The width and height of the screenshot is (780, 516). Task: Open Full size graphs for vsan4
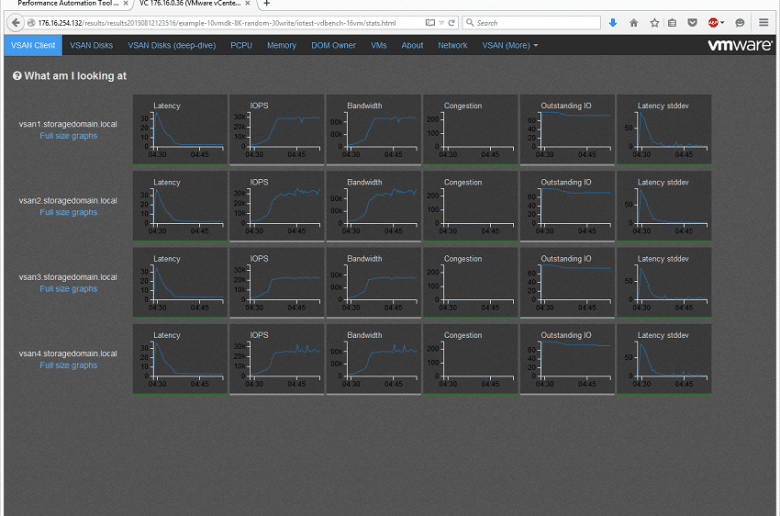point(69,365)
